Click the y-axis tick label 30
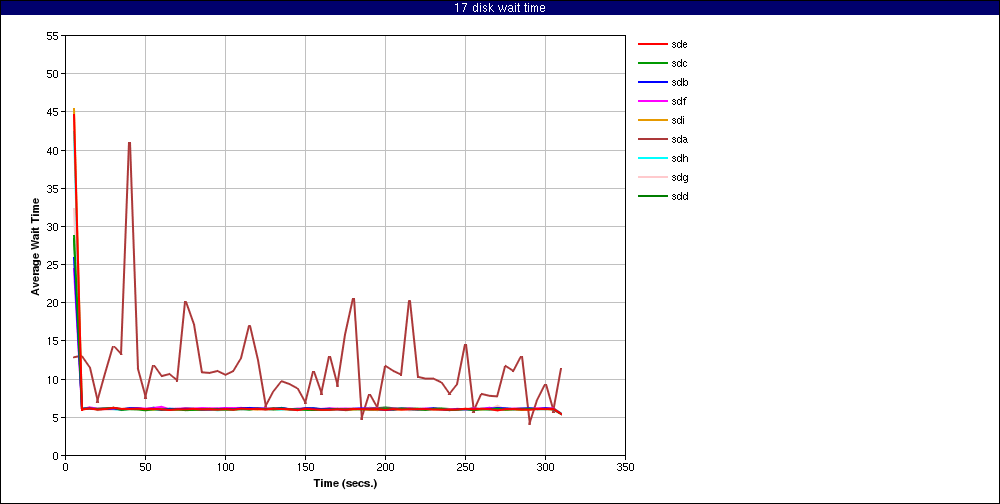The width and height of the screenshot is (1000, 504). click(x=53, y=226)
